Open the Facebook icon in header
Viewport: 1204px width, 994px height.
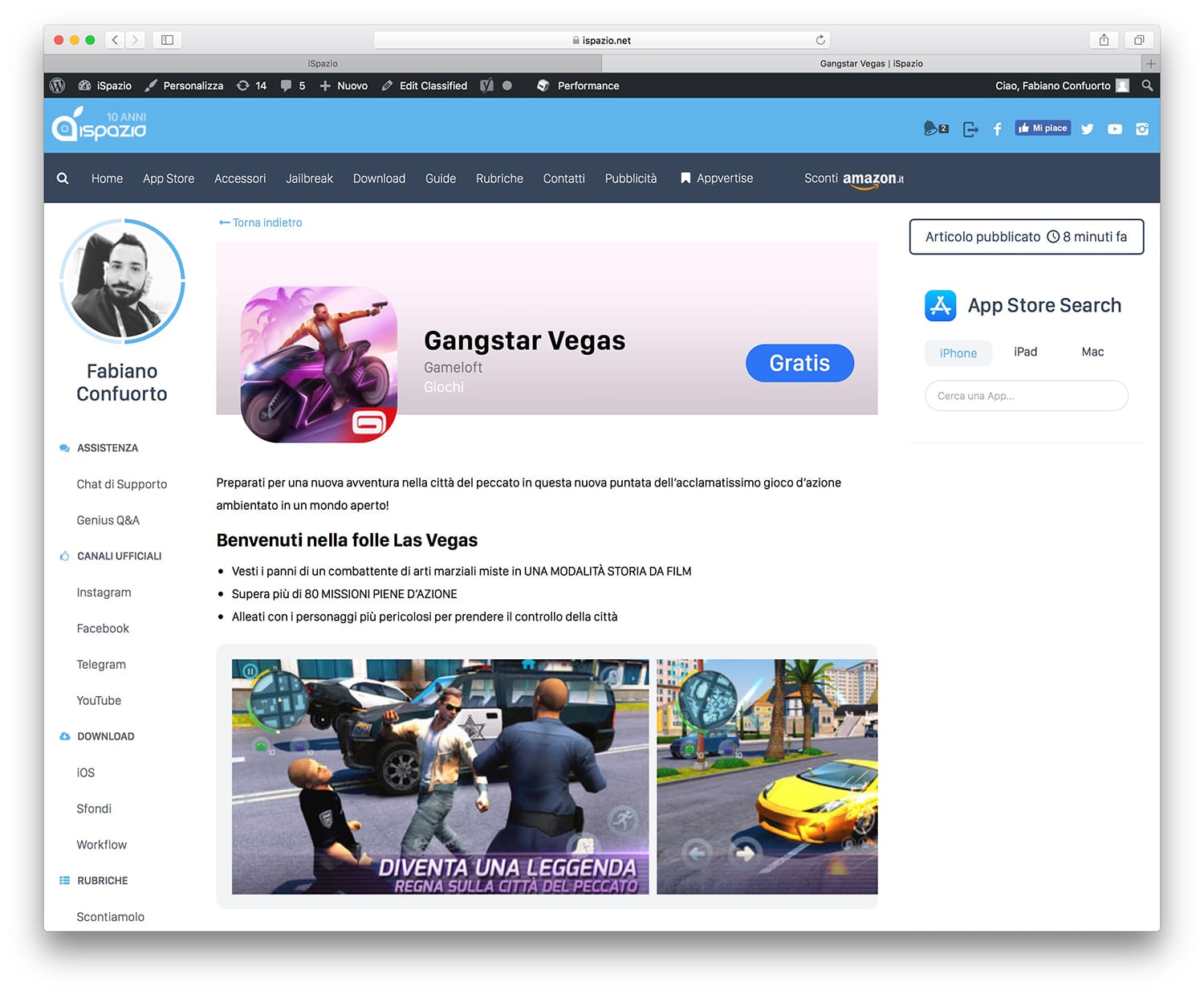[998, 128]
